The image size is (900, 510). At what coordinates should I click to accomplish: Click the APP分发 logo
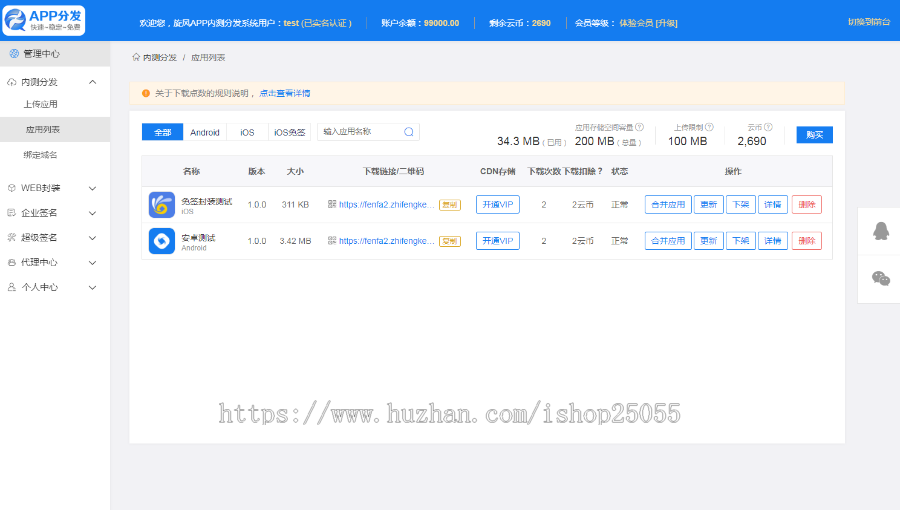click(x=44, y=21)
